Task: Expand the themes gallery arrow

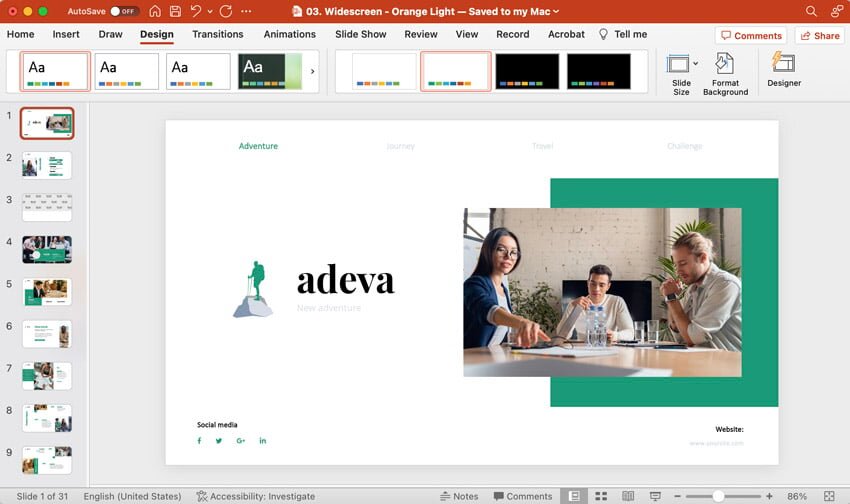Action: (x=312, y=72)
